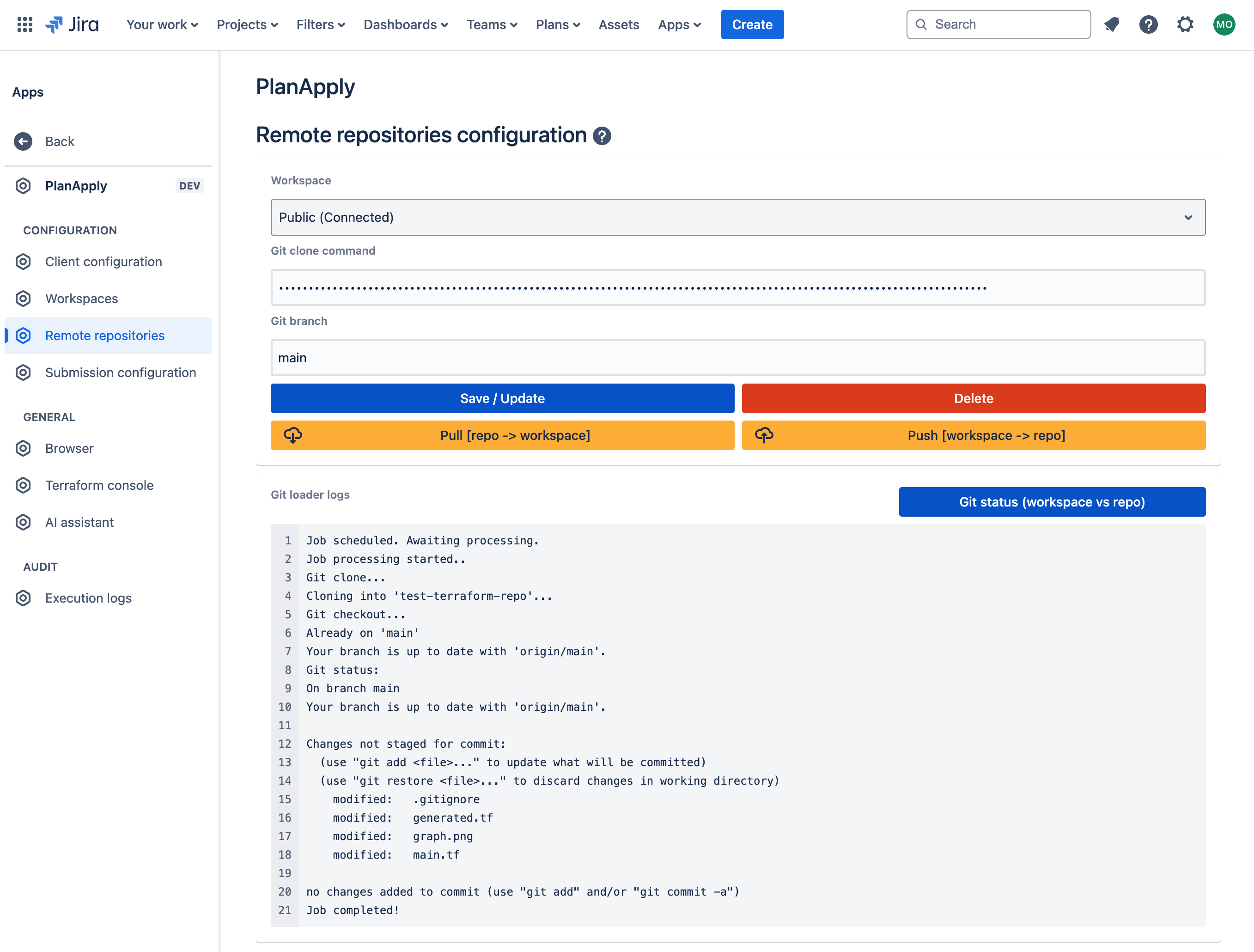The image size is (1254, 952).
Task: Click the Back arrow icon in sidebar
Action: click(x=23, y=141)
